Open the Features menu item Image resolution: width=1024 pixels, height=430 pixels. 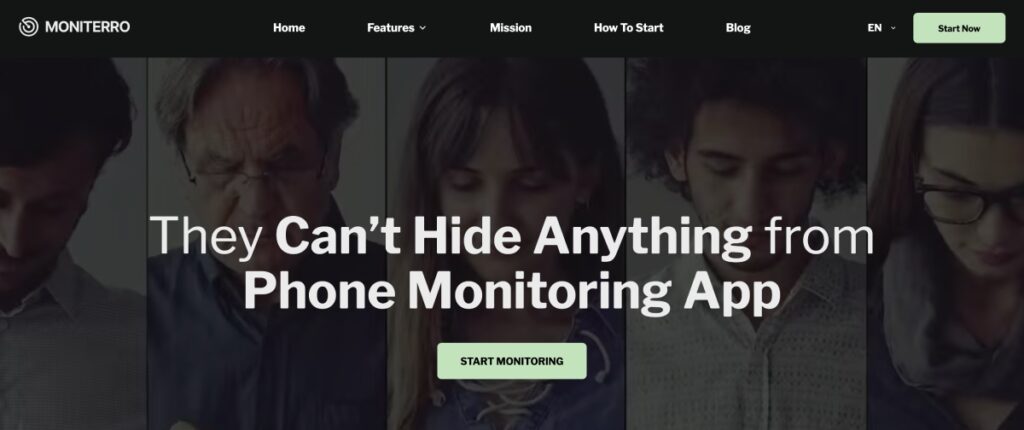point(391,27)
